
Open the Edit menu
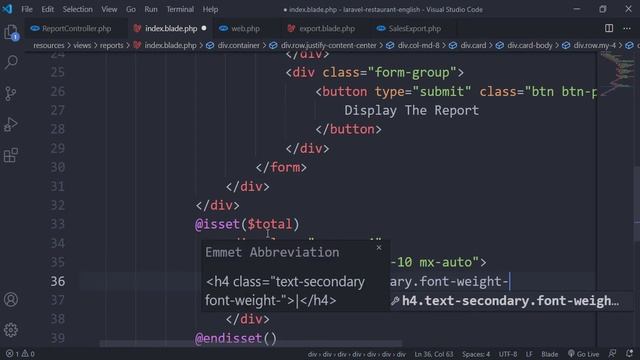pyautogui.click(x=47, y=9)
